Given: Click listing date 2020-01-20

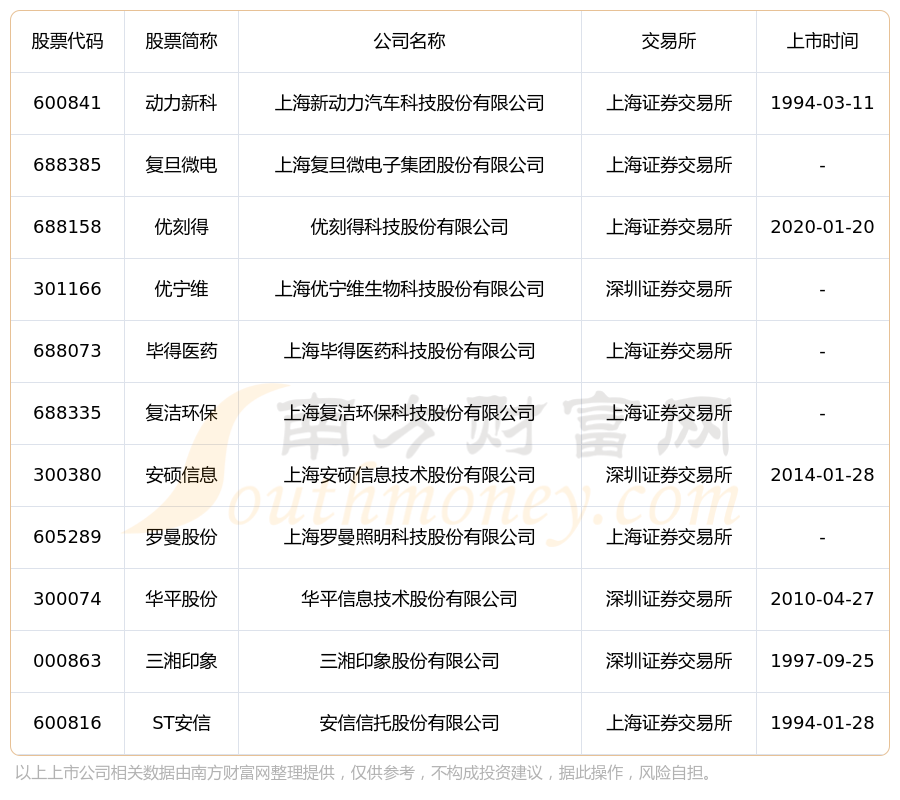Looking at the screenshot, I should point(823,227).
